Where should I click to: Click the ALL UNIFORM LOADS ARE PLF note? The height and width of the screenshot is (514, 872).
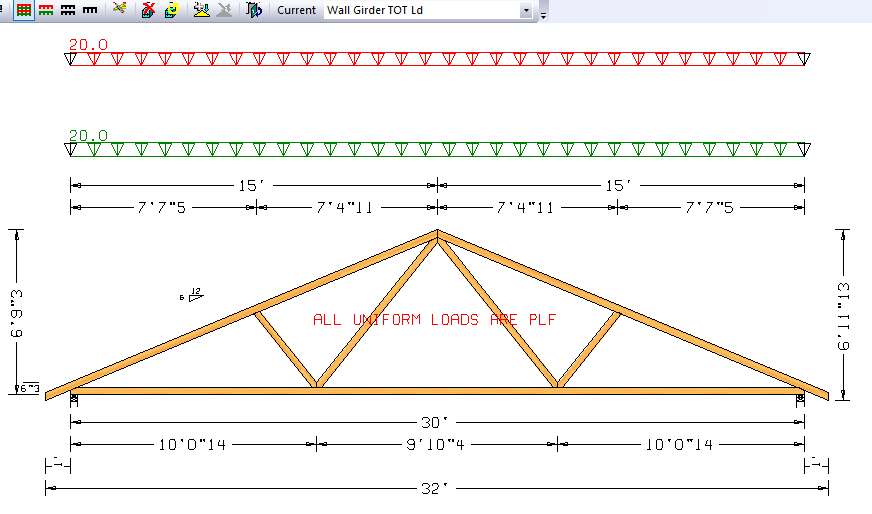click(434, 320)
